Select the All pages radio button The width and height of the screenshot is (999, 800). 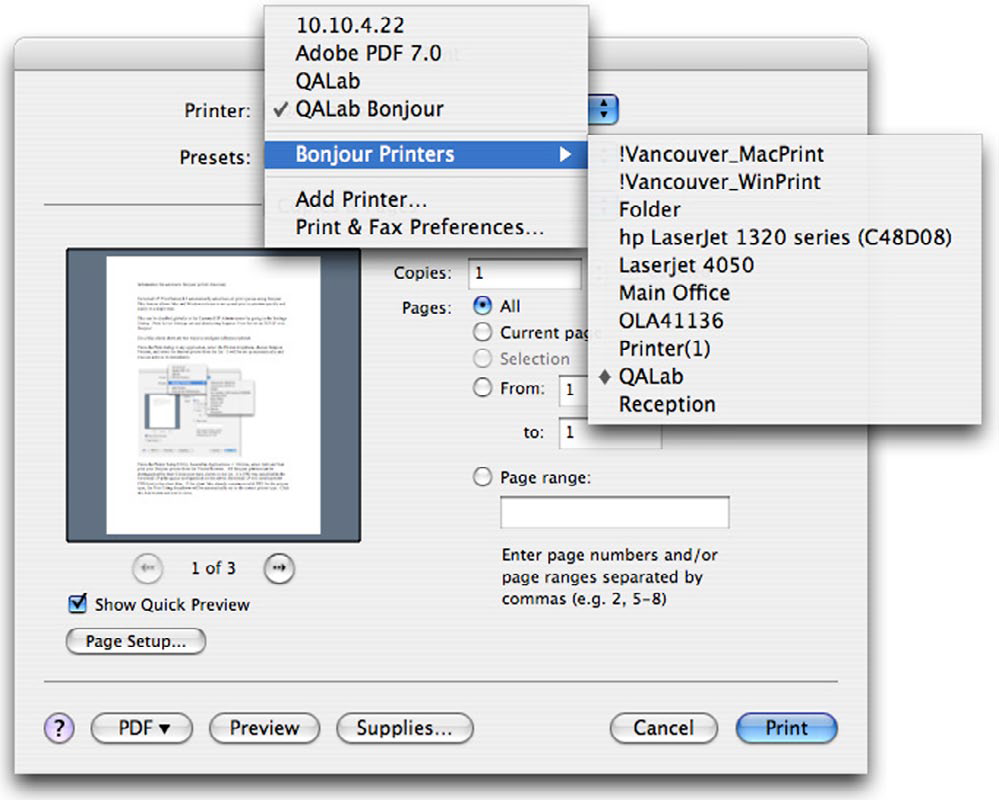click(484, 306)
